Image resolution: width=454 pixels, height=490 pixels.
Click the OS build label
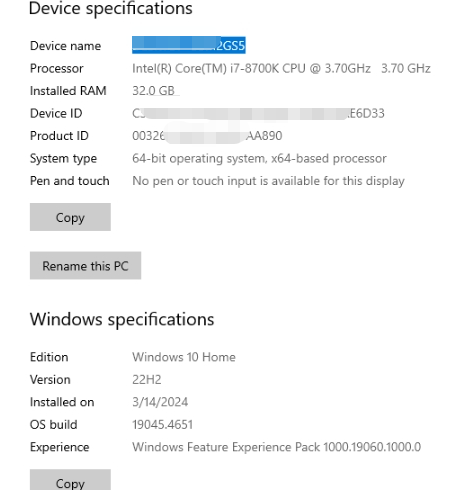coord(54,425)
